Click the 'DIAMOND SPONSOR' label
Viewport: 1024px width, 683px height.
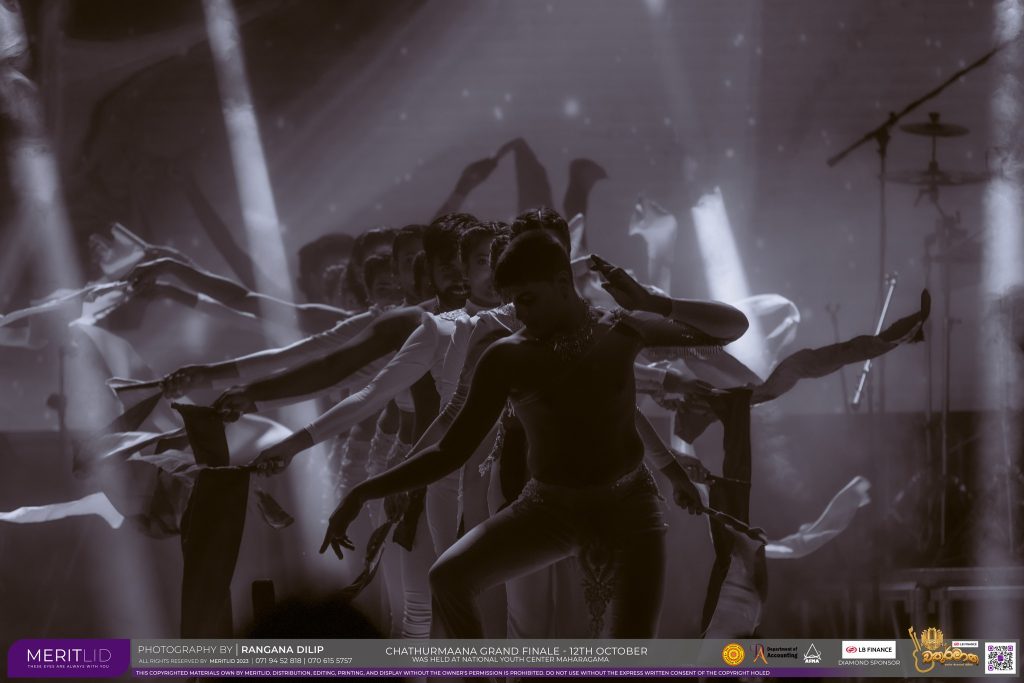[869, 663]
